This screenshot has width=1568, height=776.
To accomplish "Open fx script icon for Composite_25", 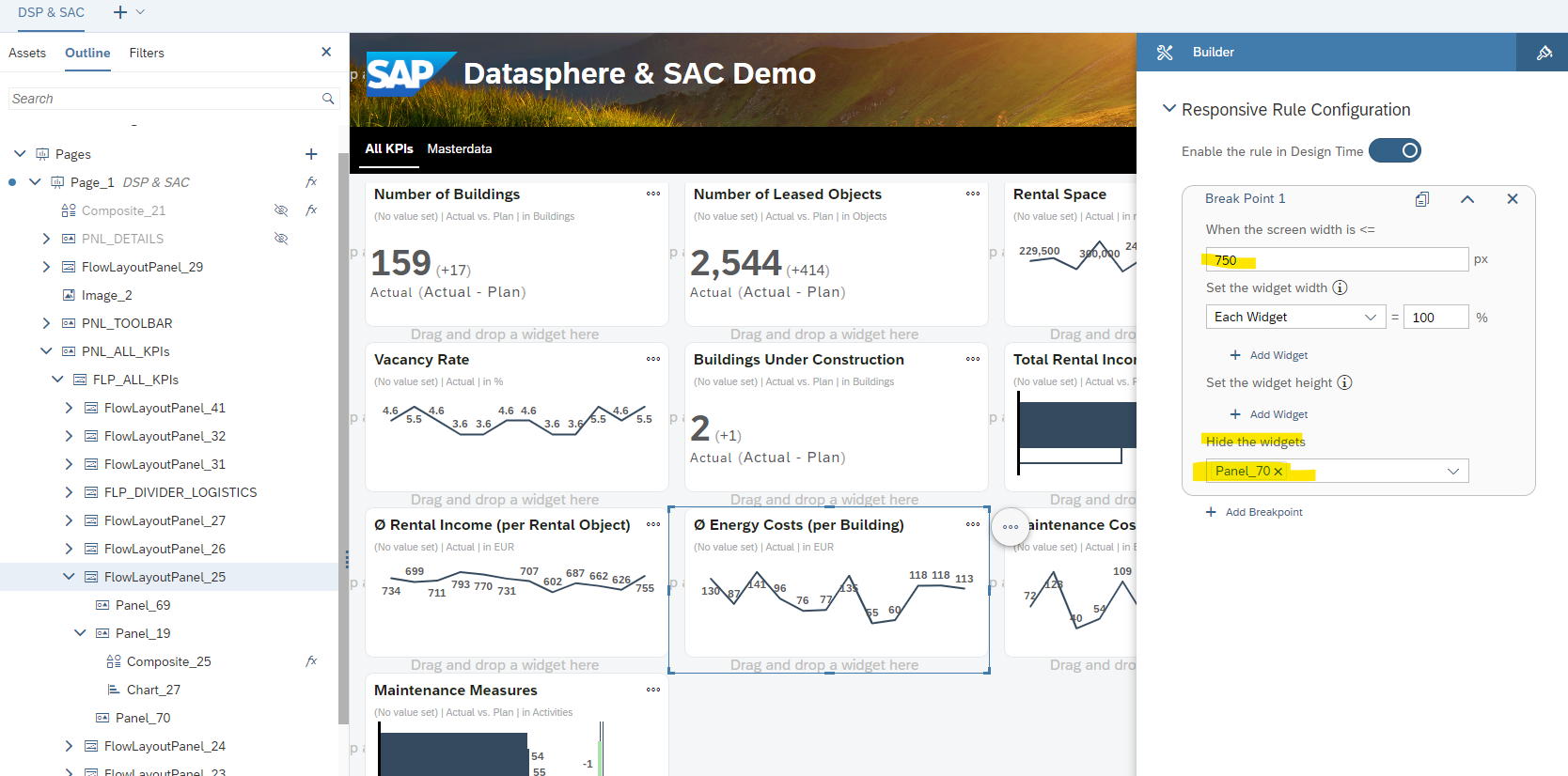I will 311,661.
